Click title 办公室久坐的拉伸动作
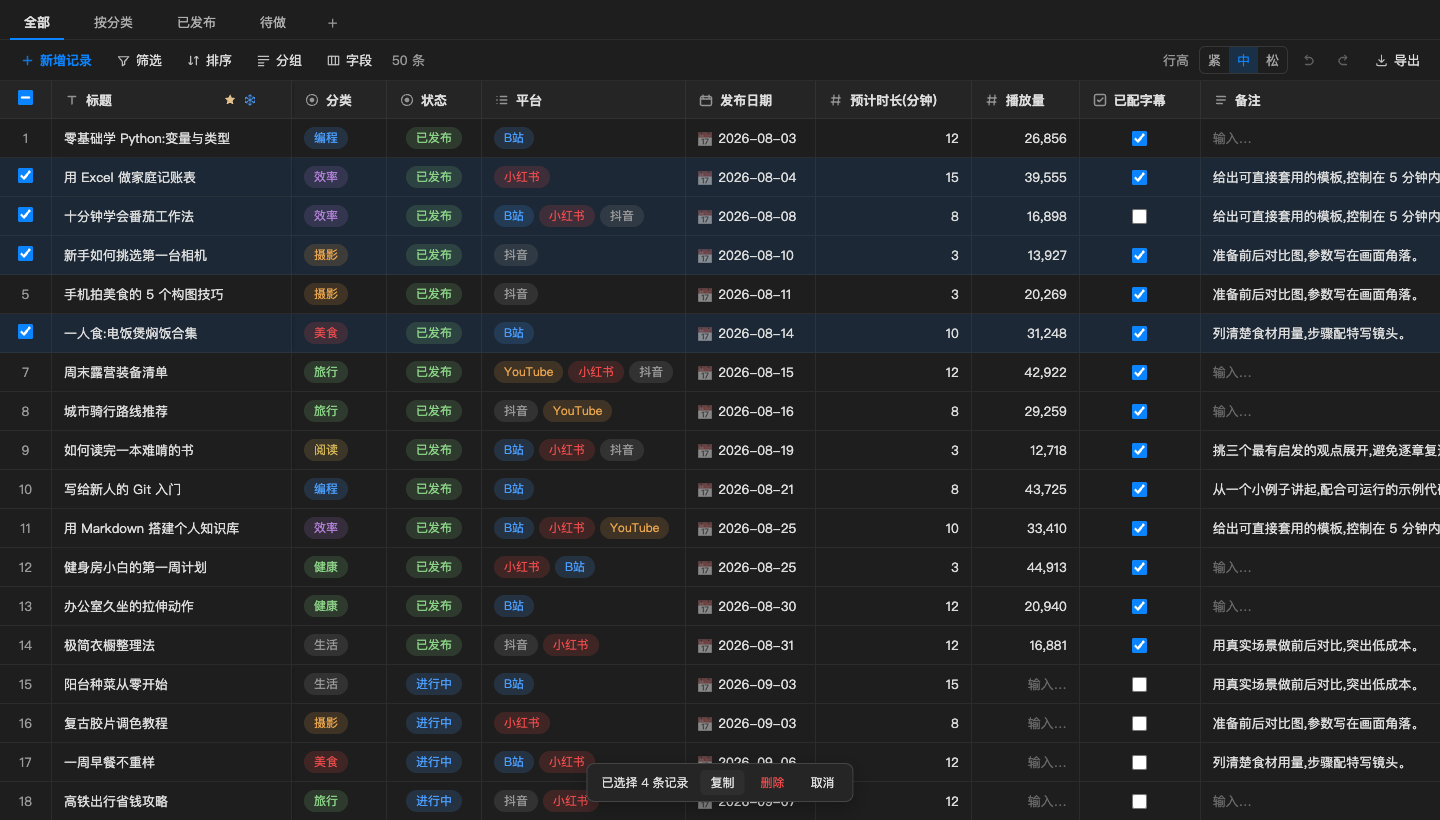Screen dimensions: 1440x820 pos(129,607)
